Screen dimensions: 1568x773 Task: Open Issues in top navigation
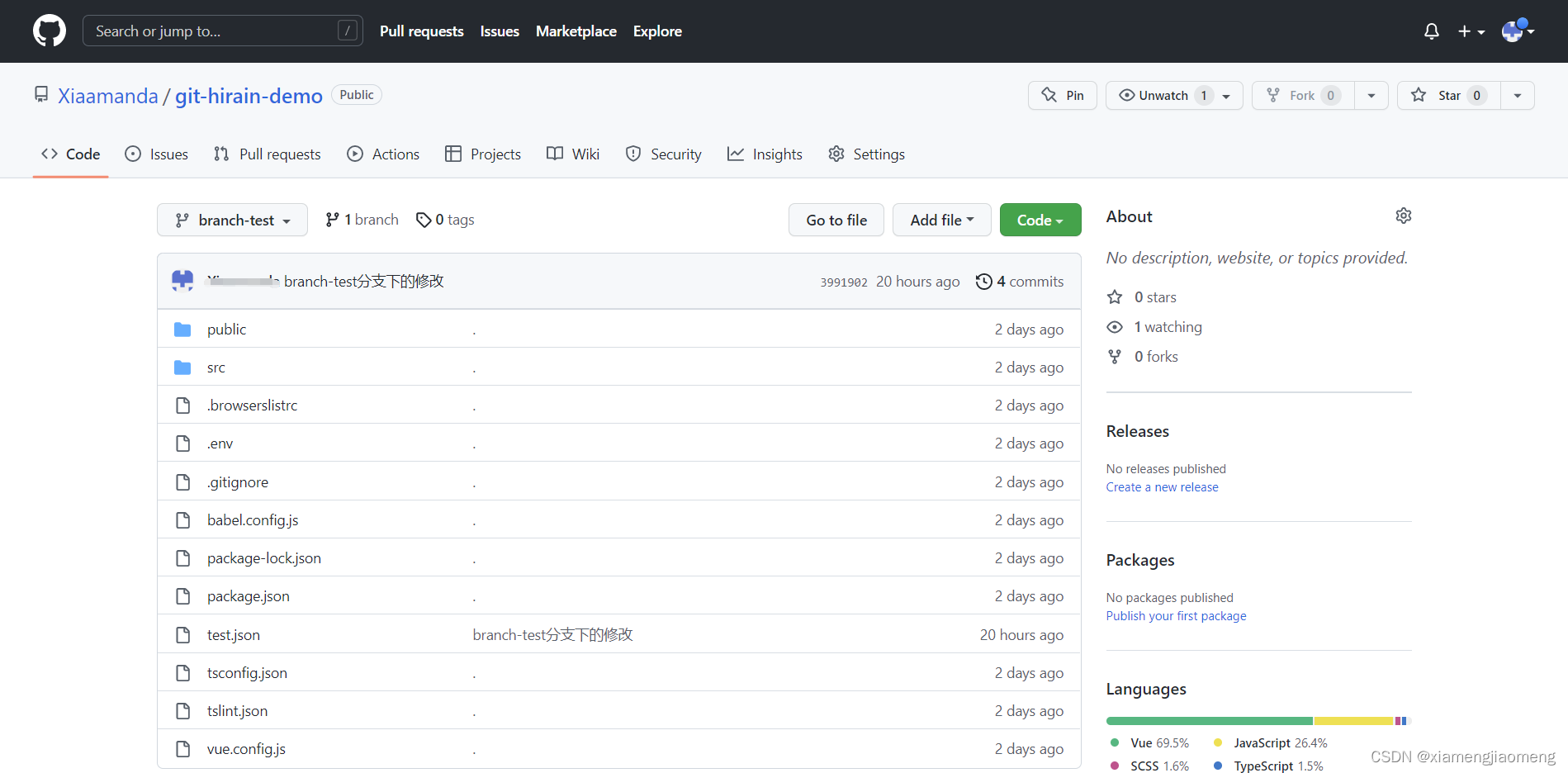click(x=500, y=31)
